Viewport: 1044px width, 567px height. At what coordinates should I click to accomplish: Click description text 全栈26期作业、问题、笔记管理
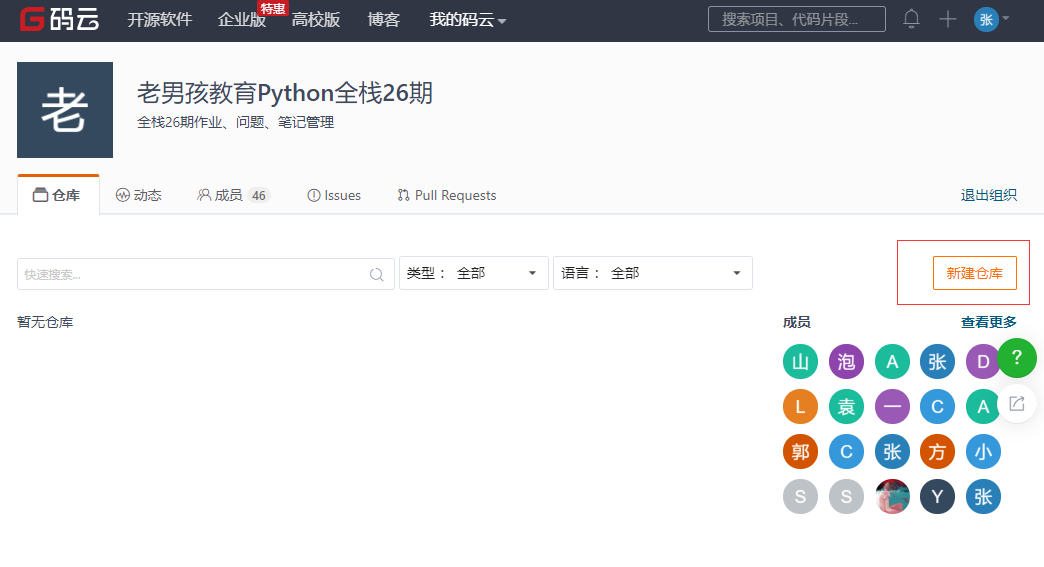tap(236, 122)
